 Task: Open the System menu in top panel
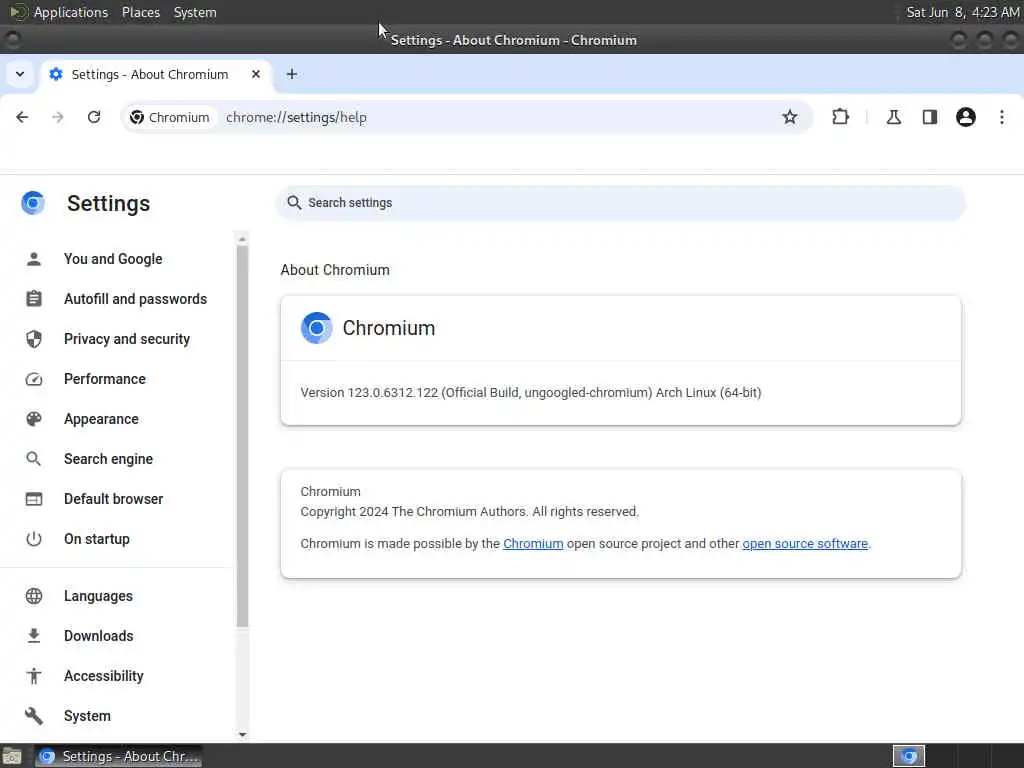point(195,12)
